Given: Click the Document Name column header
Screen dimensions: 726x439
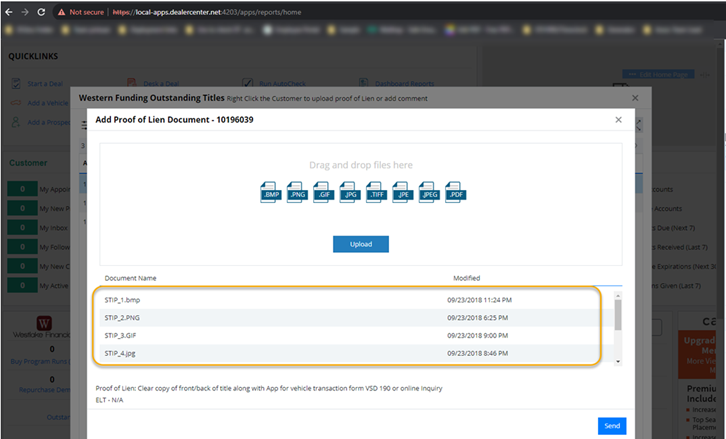Looking at the screenshot, I should click(130, 278).
